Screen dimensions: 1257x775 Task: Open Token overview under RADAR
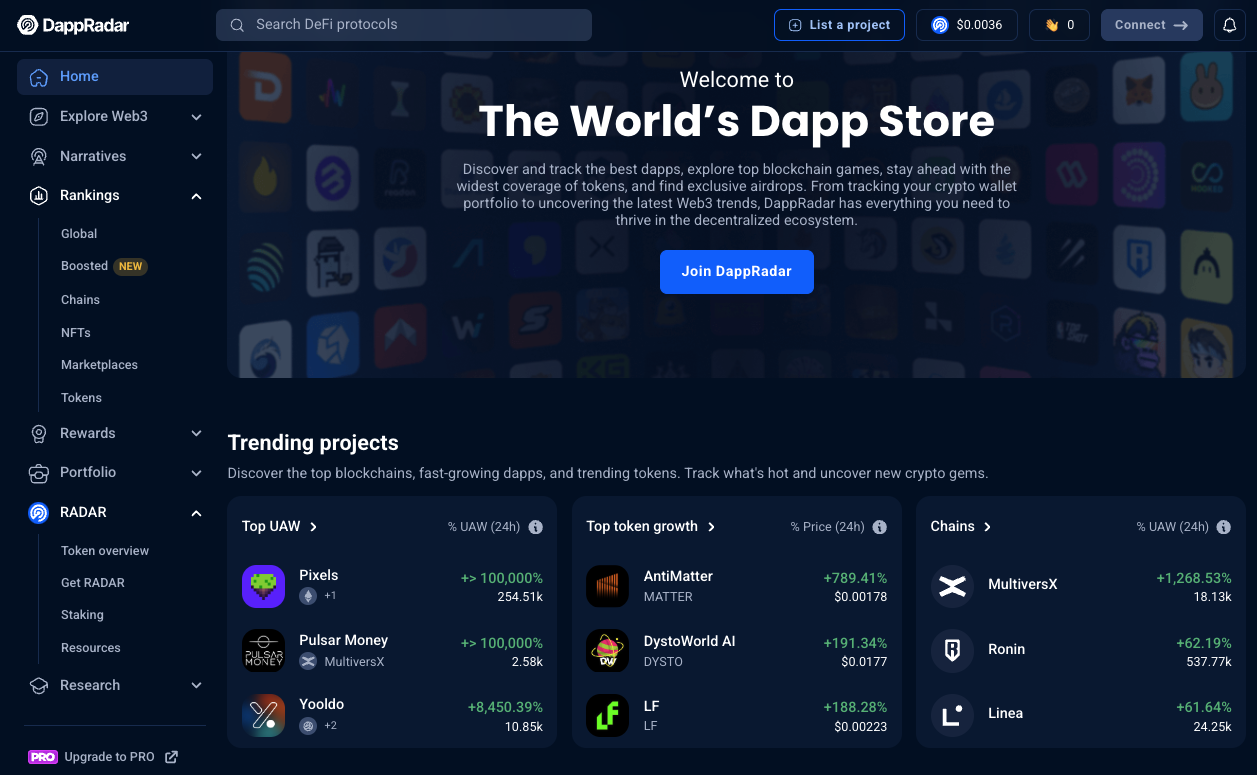(105, 551)
